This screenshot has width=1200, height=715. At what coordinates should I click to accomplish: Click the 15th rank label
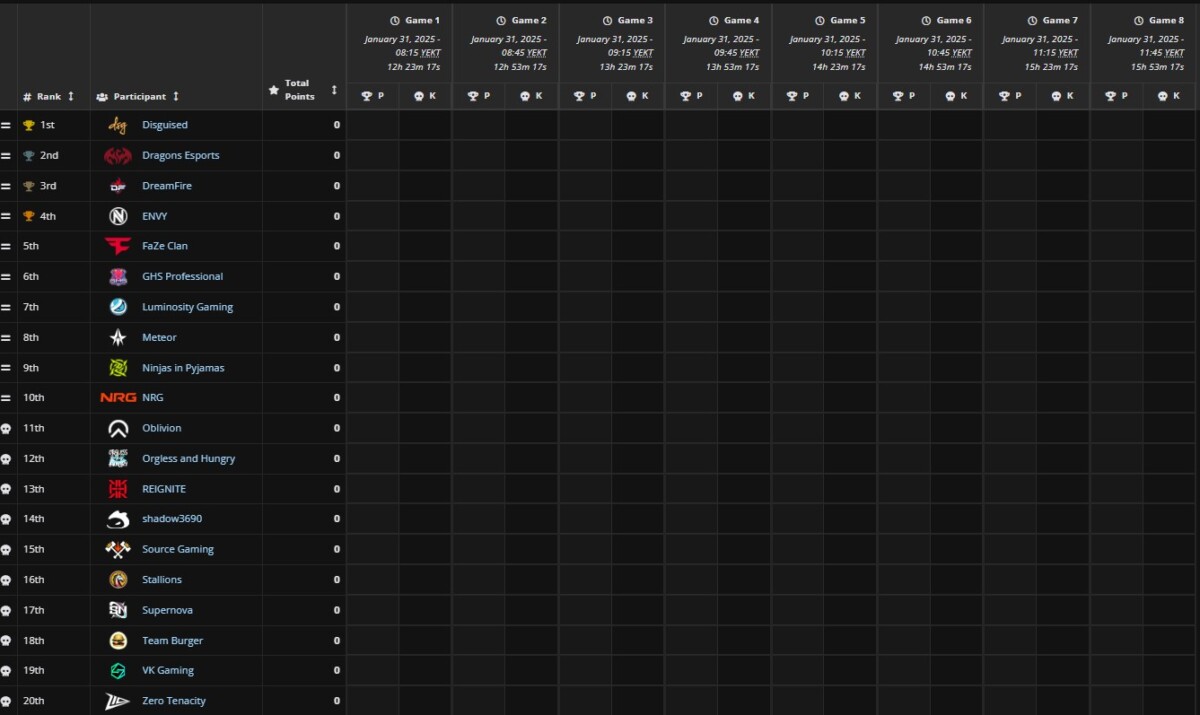click(x=34, y=549)
